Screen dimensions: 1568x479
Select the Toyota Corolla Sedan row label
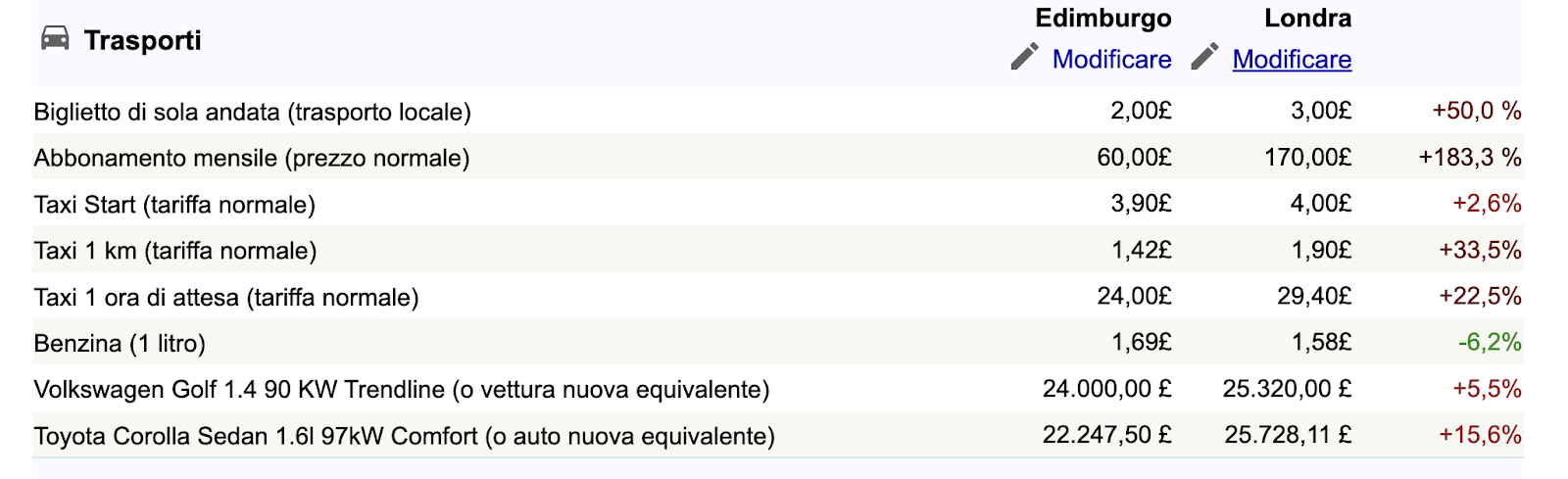click(x=404, y=436)
